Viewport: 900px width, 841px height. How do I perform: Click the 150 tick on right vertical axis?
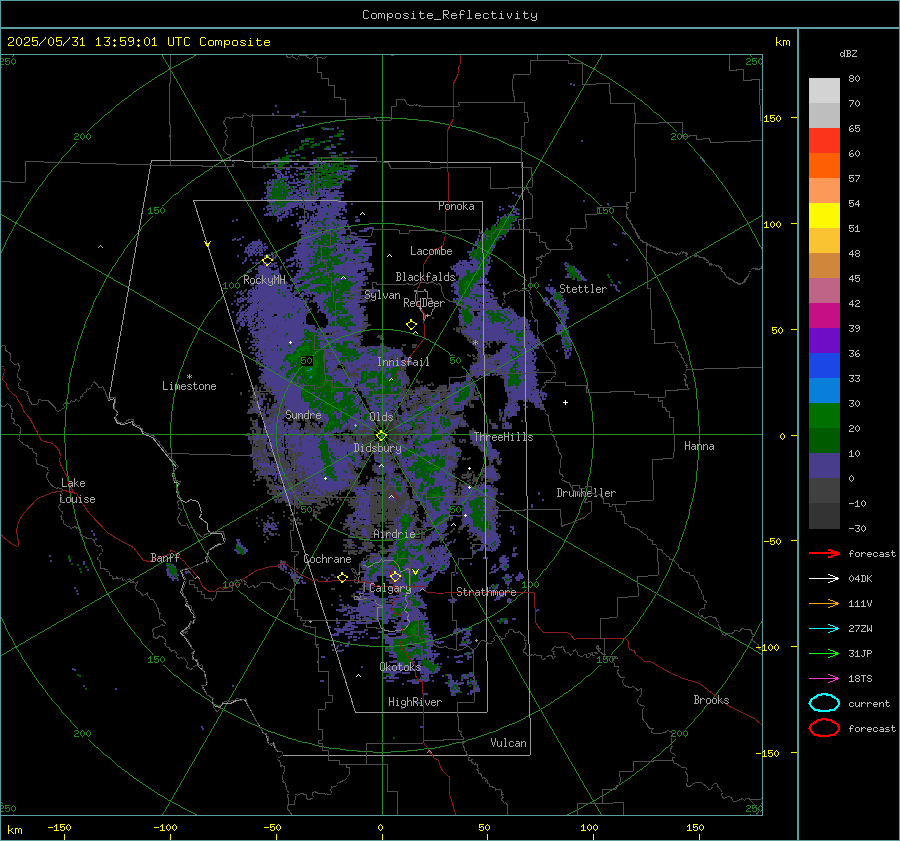(x=773, y=118)
